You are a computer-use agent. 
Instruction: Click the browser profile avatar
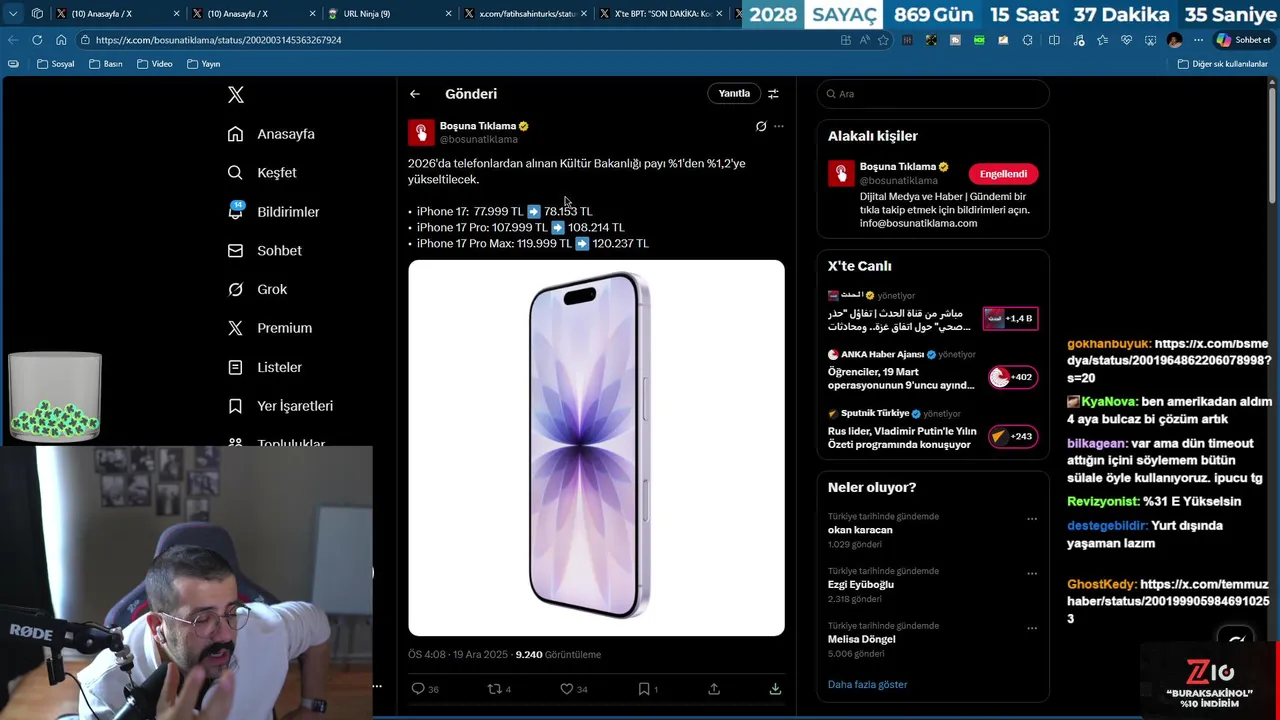pos(1174,40)
